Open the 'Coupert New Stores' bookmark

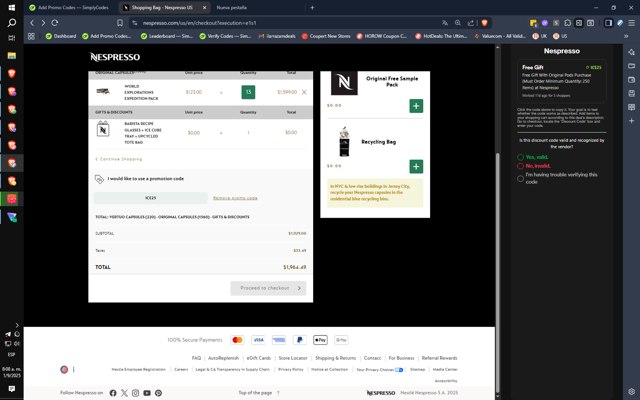(x=326, y=36)
